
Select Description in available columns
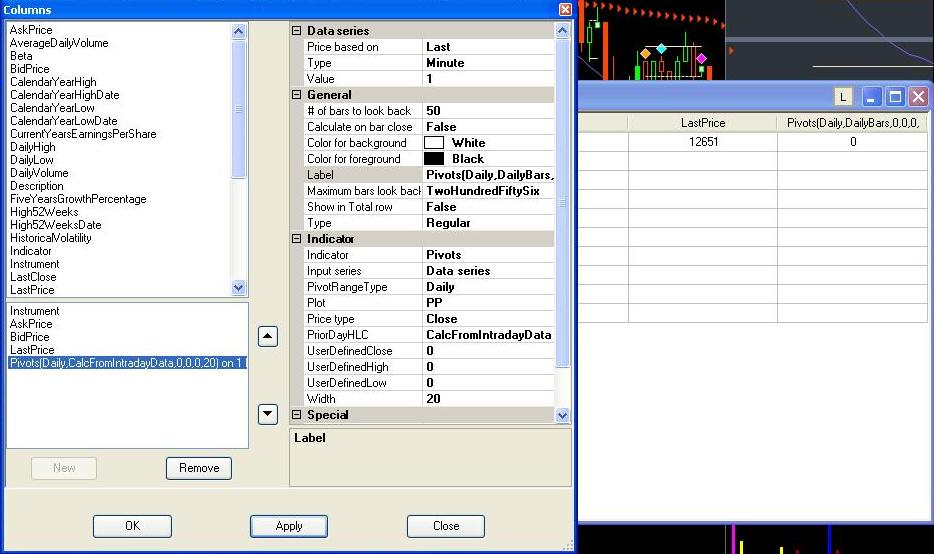point(36,186)
